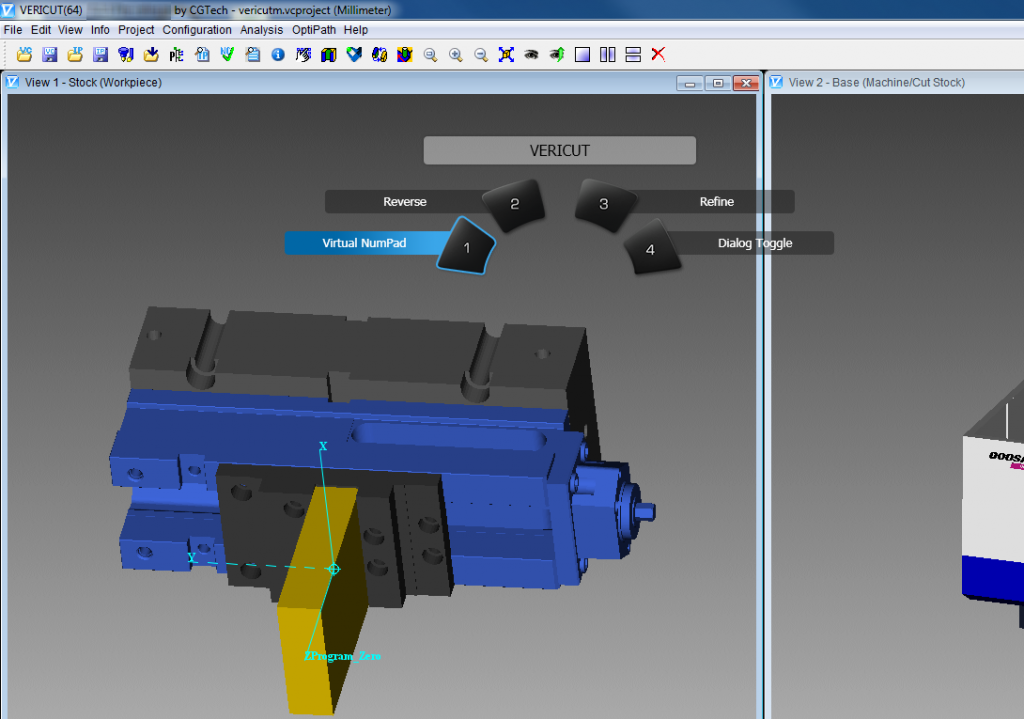Select the zoom-to-box magnifier icon

430,55
